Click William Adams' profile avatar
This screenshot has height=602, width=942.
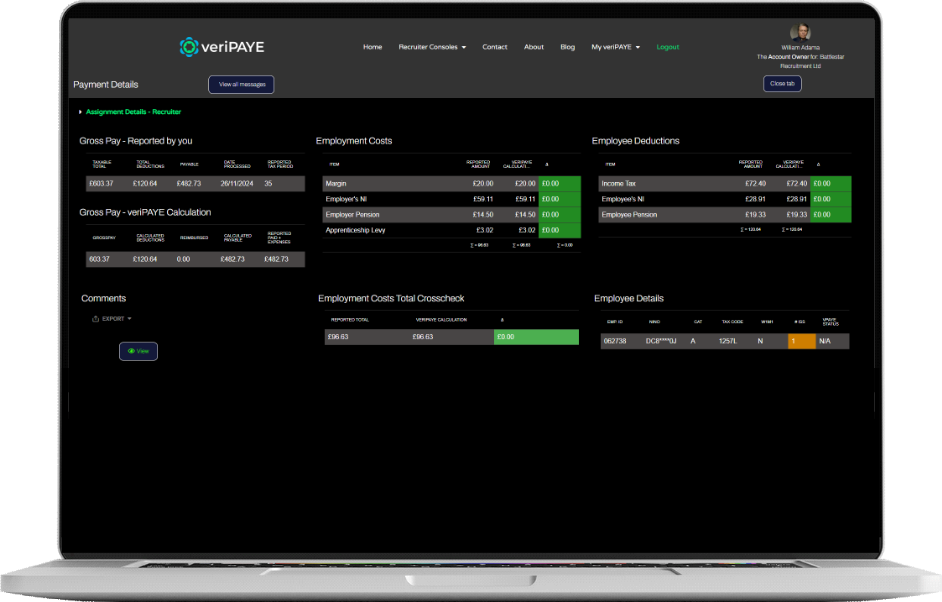[799, 32]
